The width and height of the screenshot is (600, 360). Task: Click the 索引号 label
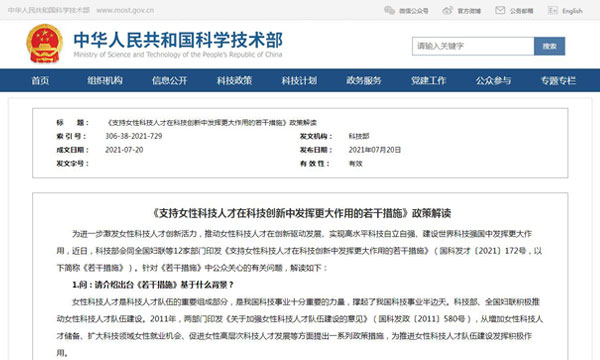coord(71,136)
